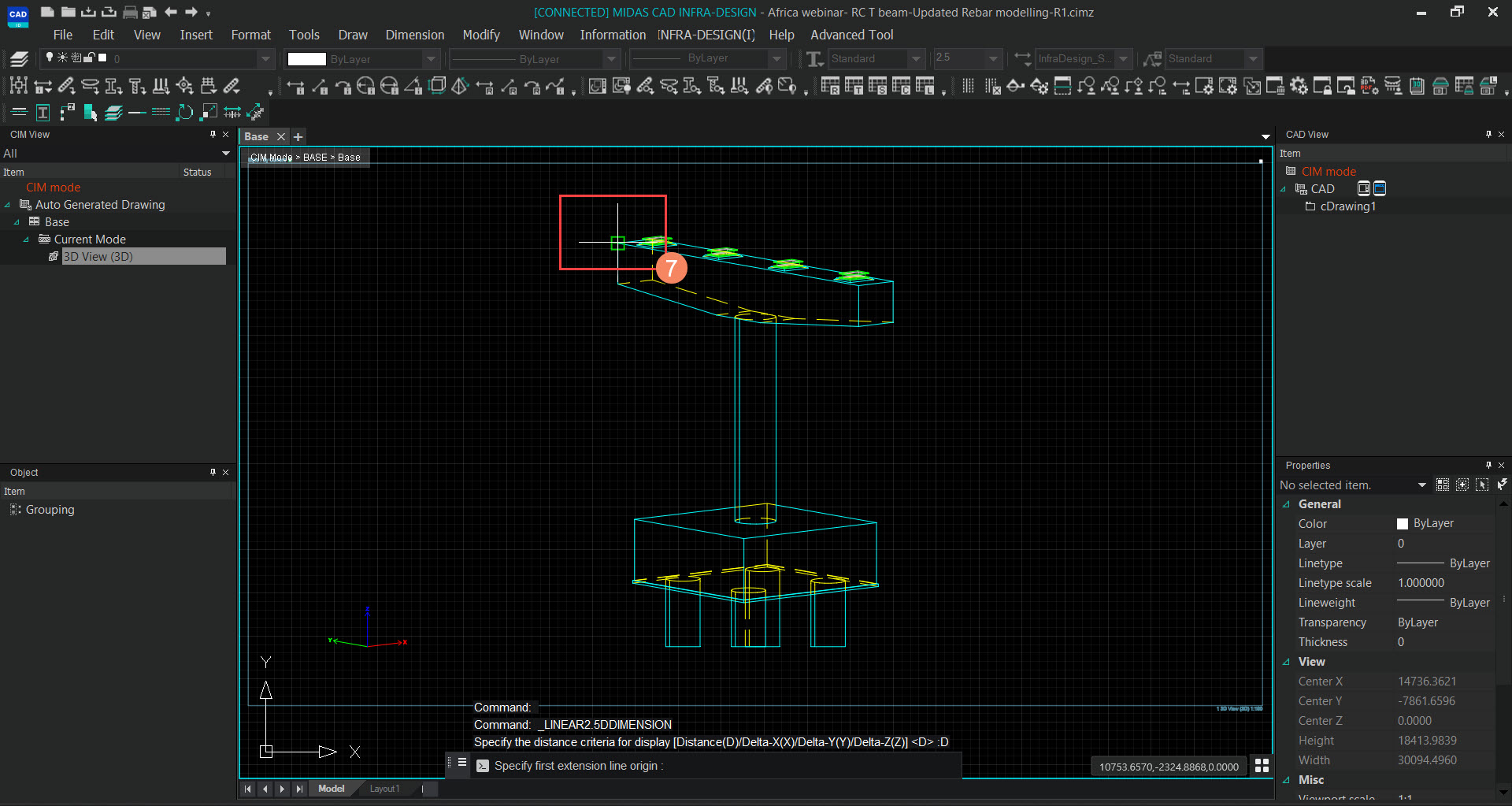Open the first linetype ByLayer dropdown

point(612,58)
